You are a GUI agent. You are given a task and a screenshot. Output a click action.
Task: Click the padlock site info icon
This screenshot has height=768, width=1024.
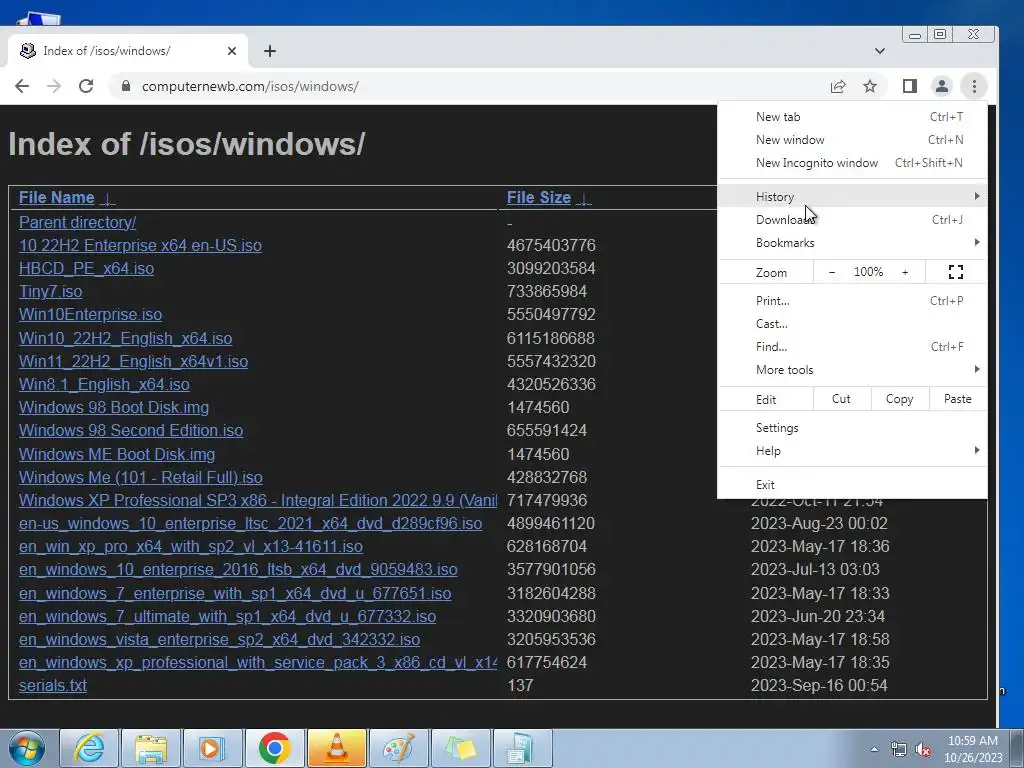tap(125, 86)
